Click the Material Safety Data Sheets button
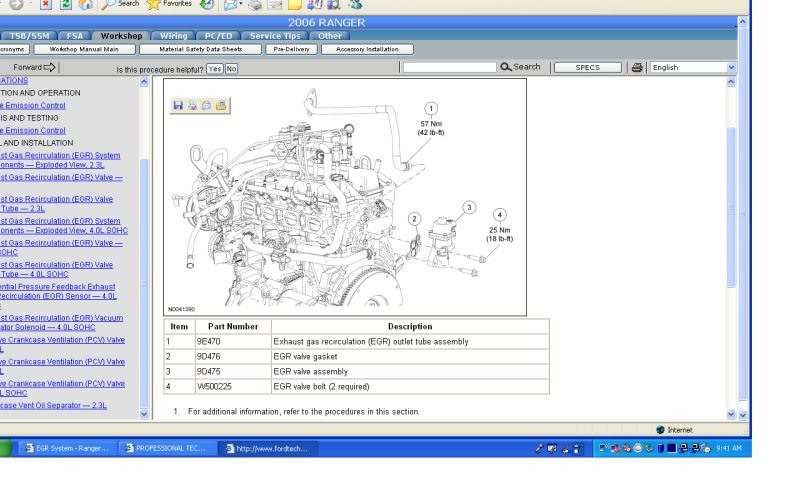The image size is (800, 500). 201,49
